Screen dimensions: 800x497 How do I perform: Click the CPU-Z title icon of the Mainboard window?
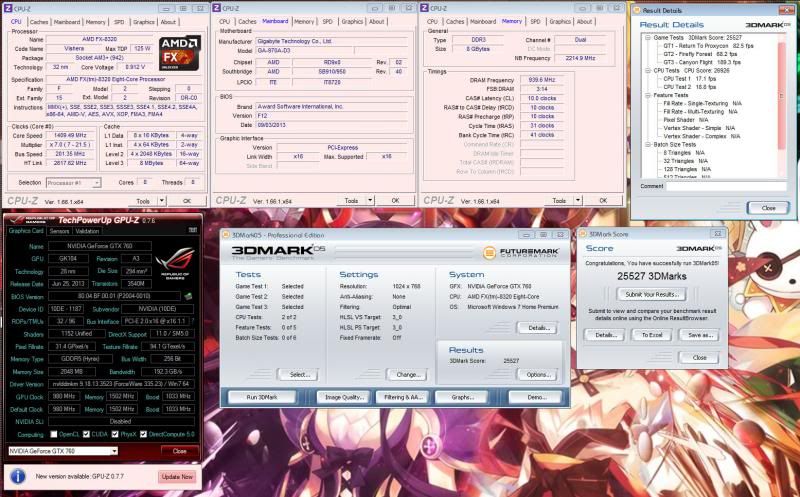tap(216, 8)
